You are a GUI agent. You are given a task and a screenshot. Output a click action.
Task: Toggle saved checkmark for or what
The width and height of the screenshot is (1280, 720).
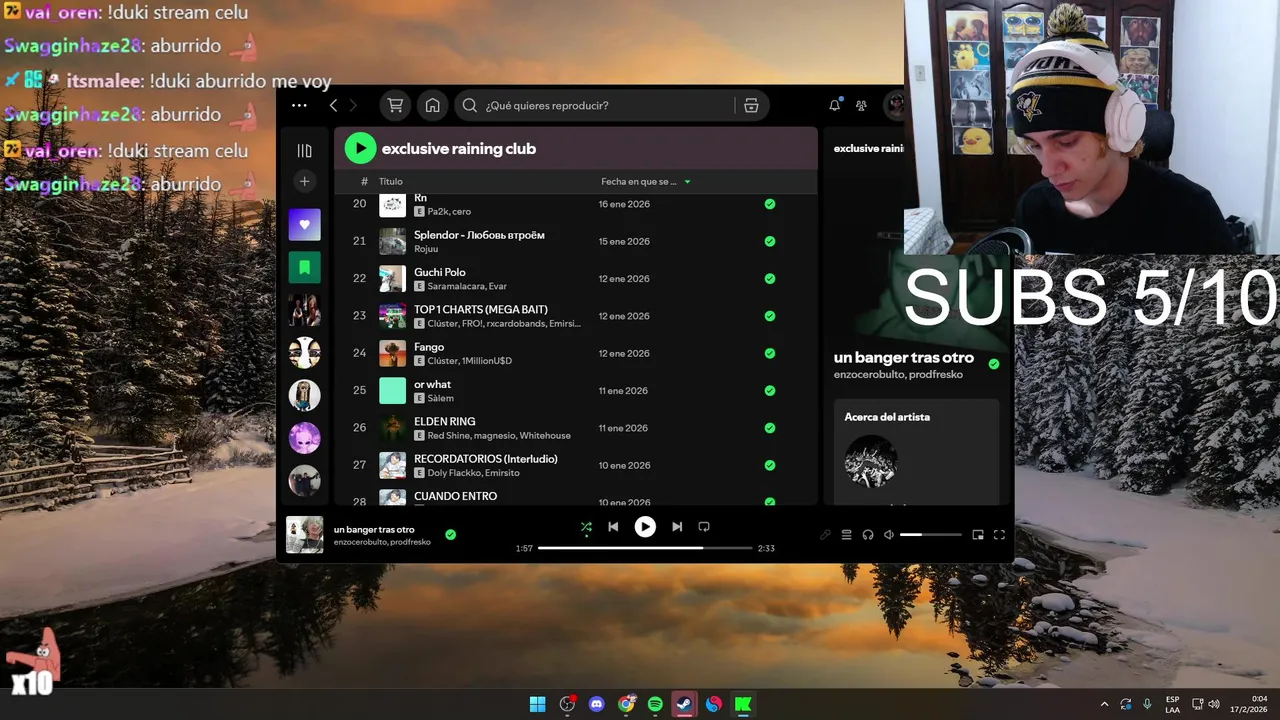click(x=770, y=391)
